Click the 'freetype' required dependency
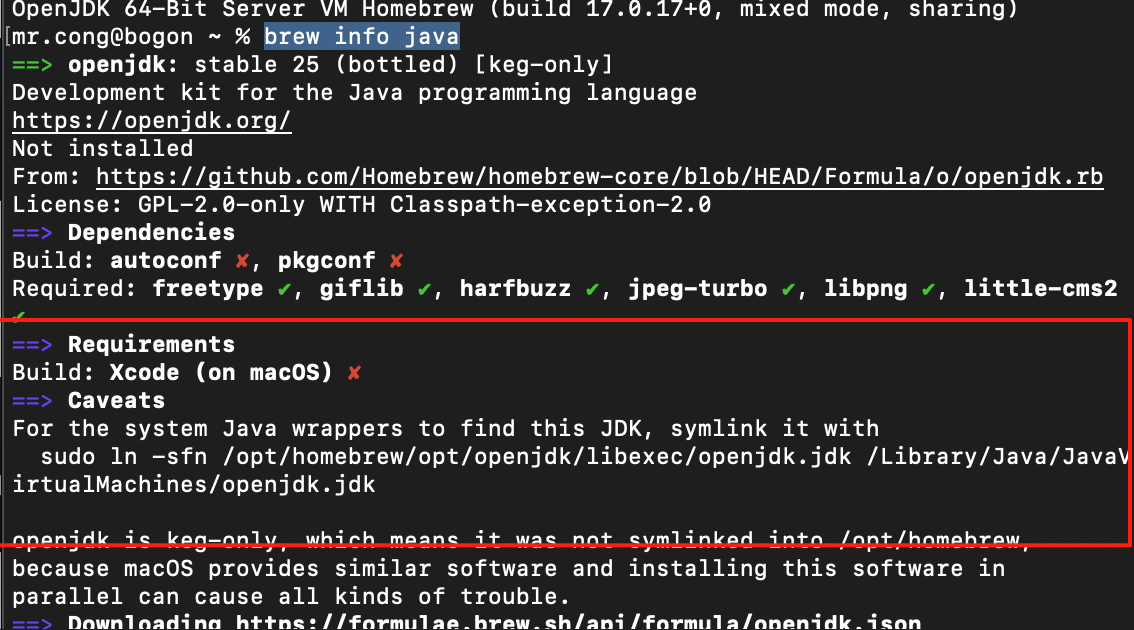Image resolution: width=1134 pixels, height=630 pixels. pos(208,289)
